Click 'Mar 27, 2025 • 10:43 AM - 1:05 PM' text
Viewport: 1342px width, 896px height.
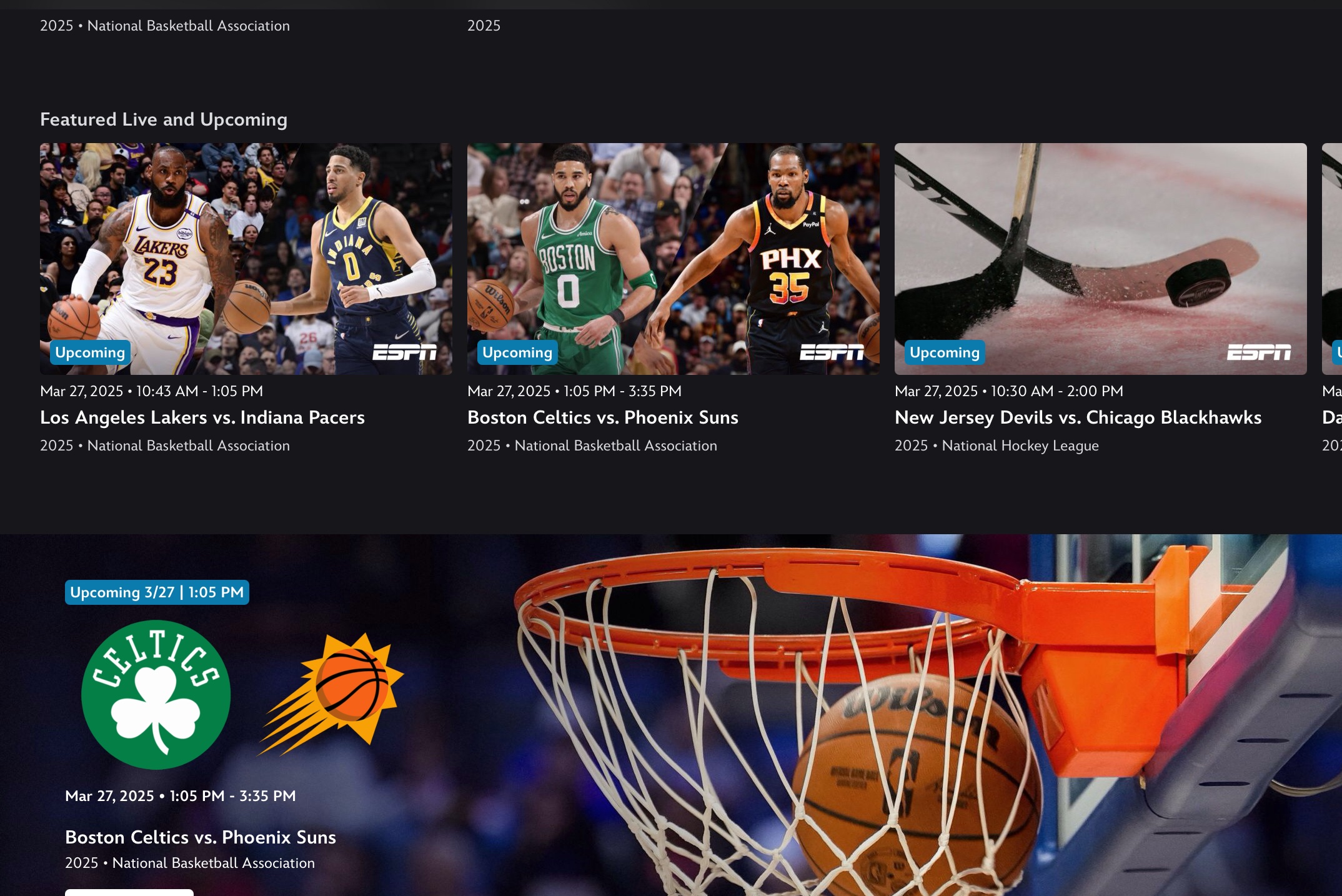pyautogui.click(x=151, y=391)
